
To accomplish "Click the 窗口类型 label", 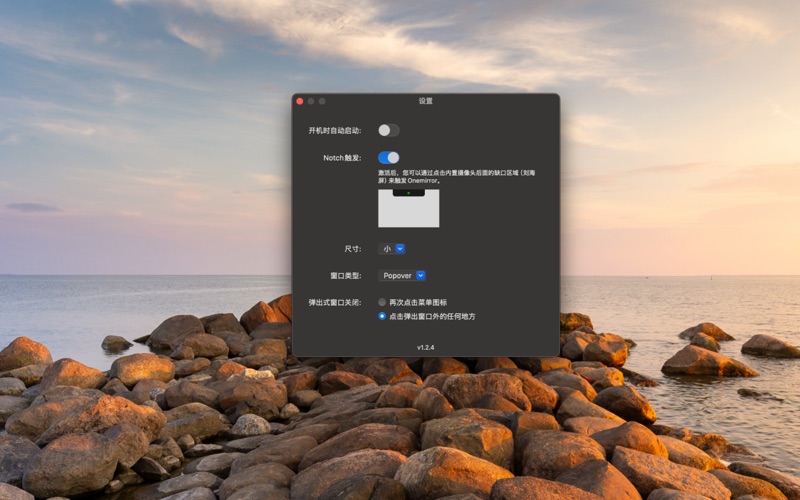I will [x=345, y=275].
